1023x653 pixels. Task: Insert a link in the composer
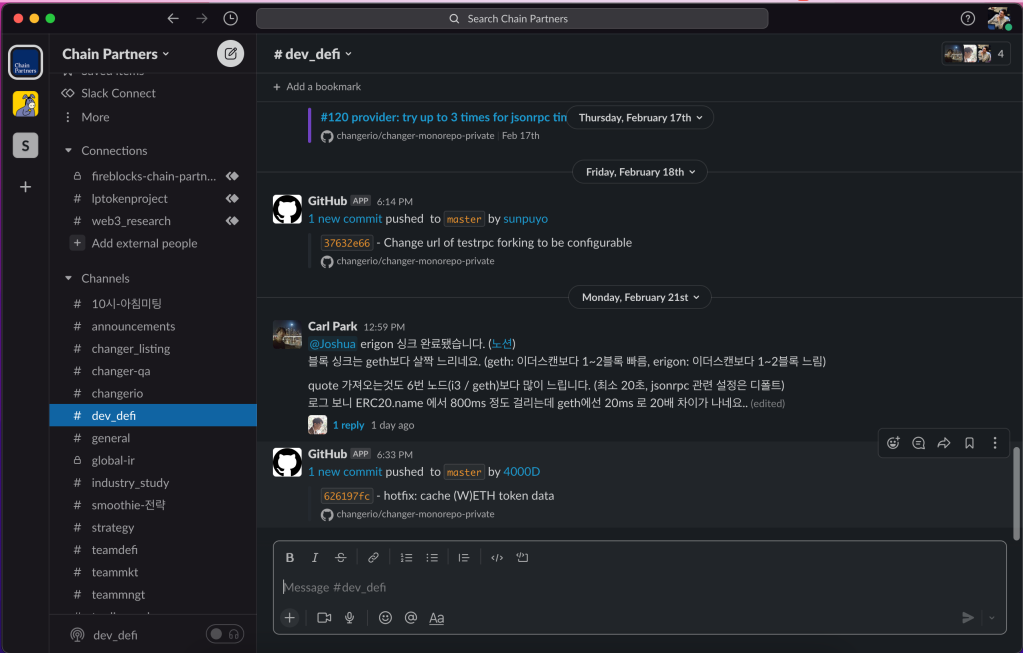pos(373,558)
